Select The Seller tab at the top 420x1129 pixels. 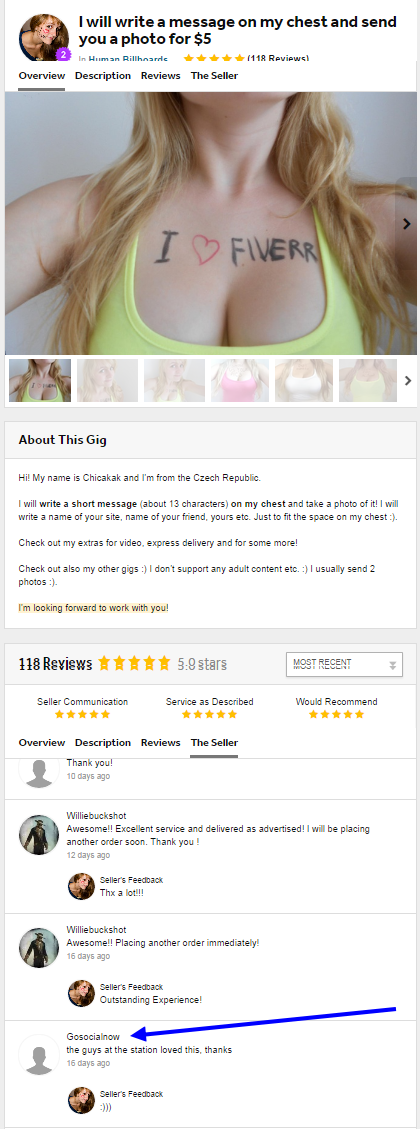coord(214,76)
